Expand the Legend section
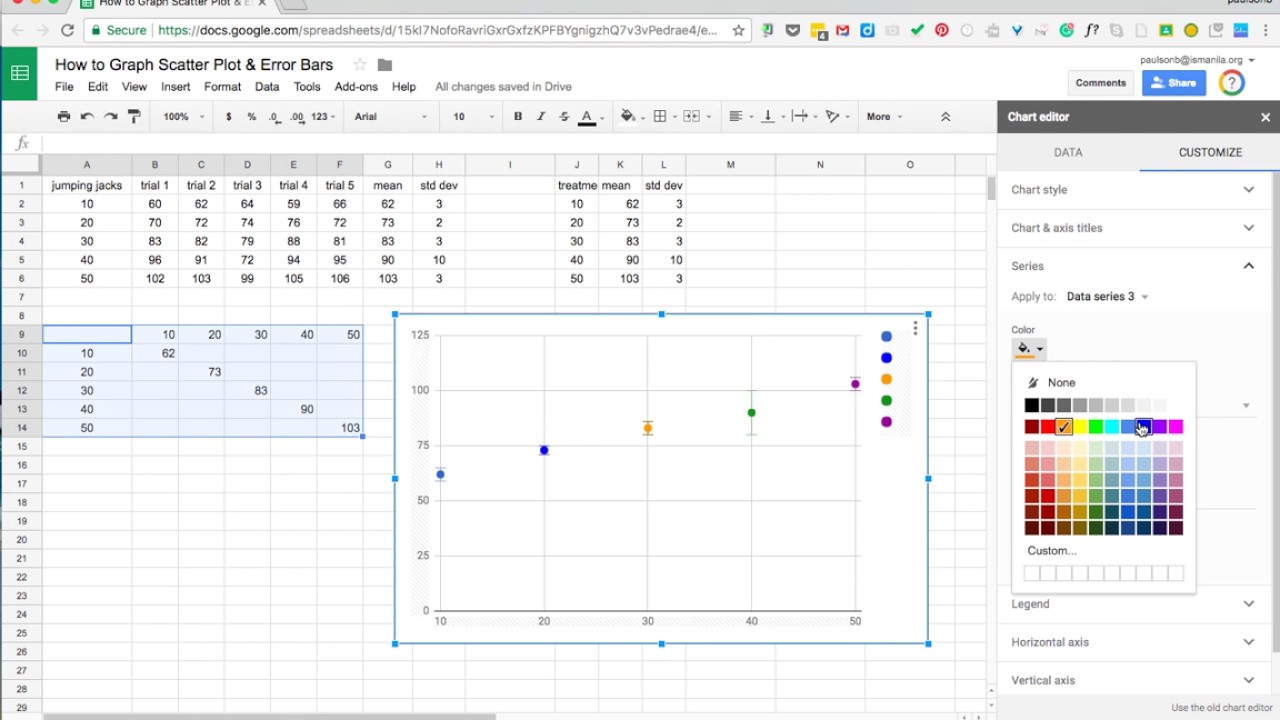The width and height of the screenshot is (1280, 720). pyautogui.click(x=1132, y=604)
